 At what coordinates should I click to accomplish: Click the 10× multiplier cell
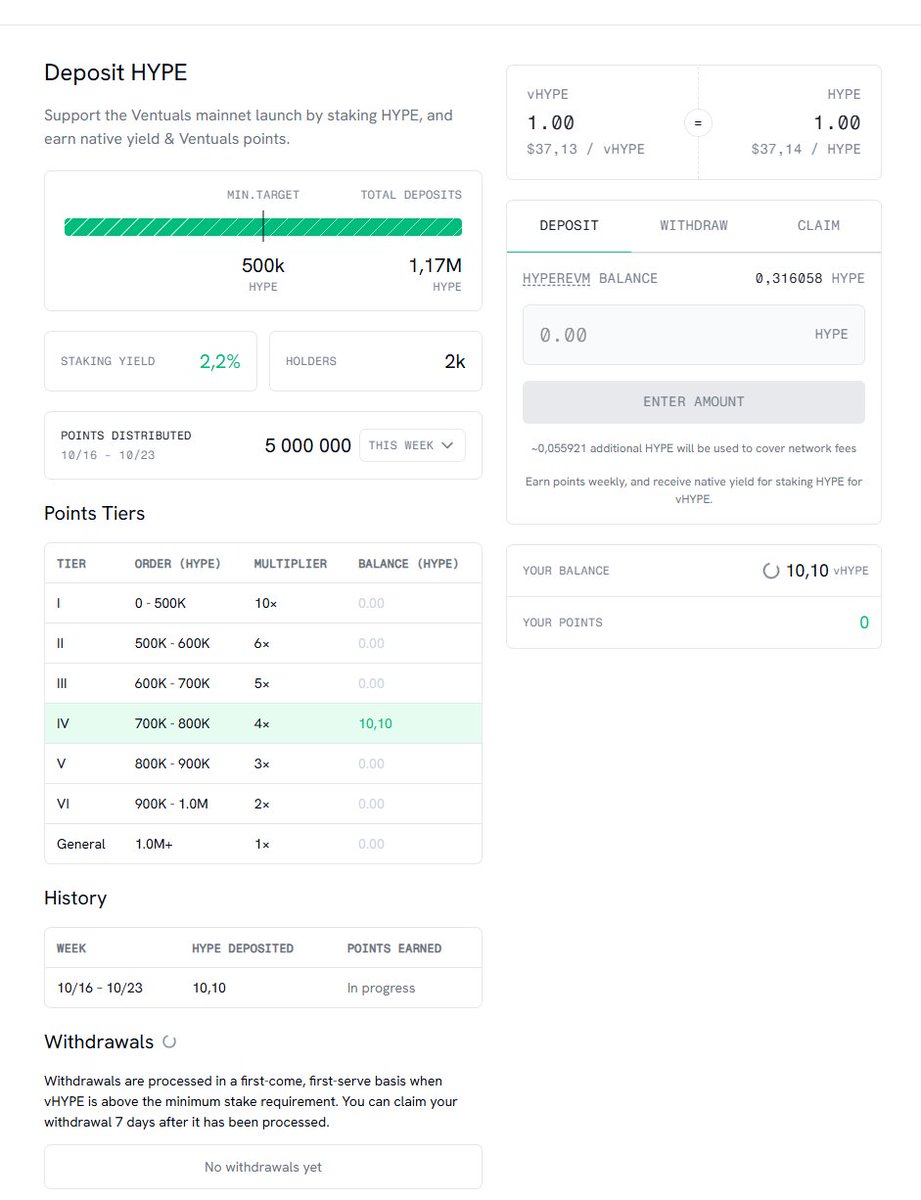[264, 604]
